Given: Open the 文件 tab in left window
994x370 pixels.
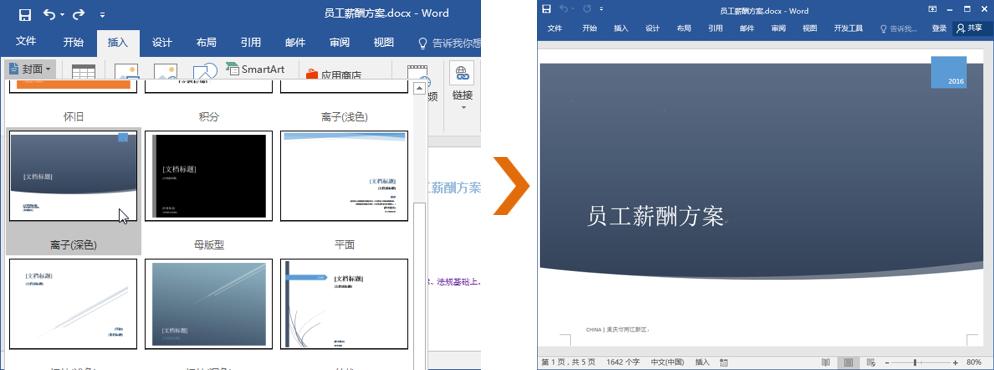Looking at the screenshot, I should [25, 42].
